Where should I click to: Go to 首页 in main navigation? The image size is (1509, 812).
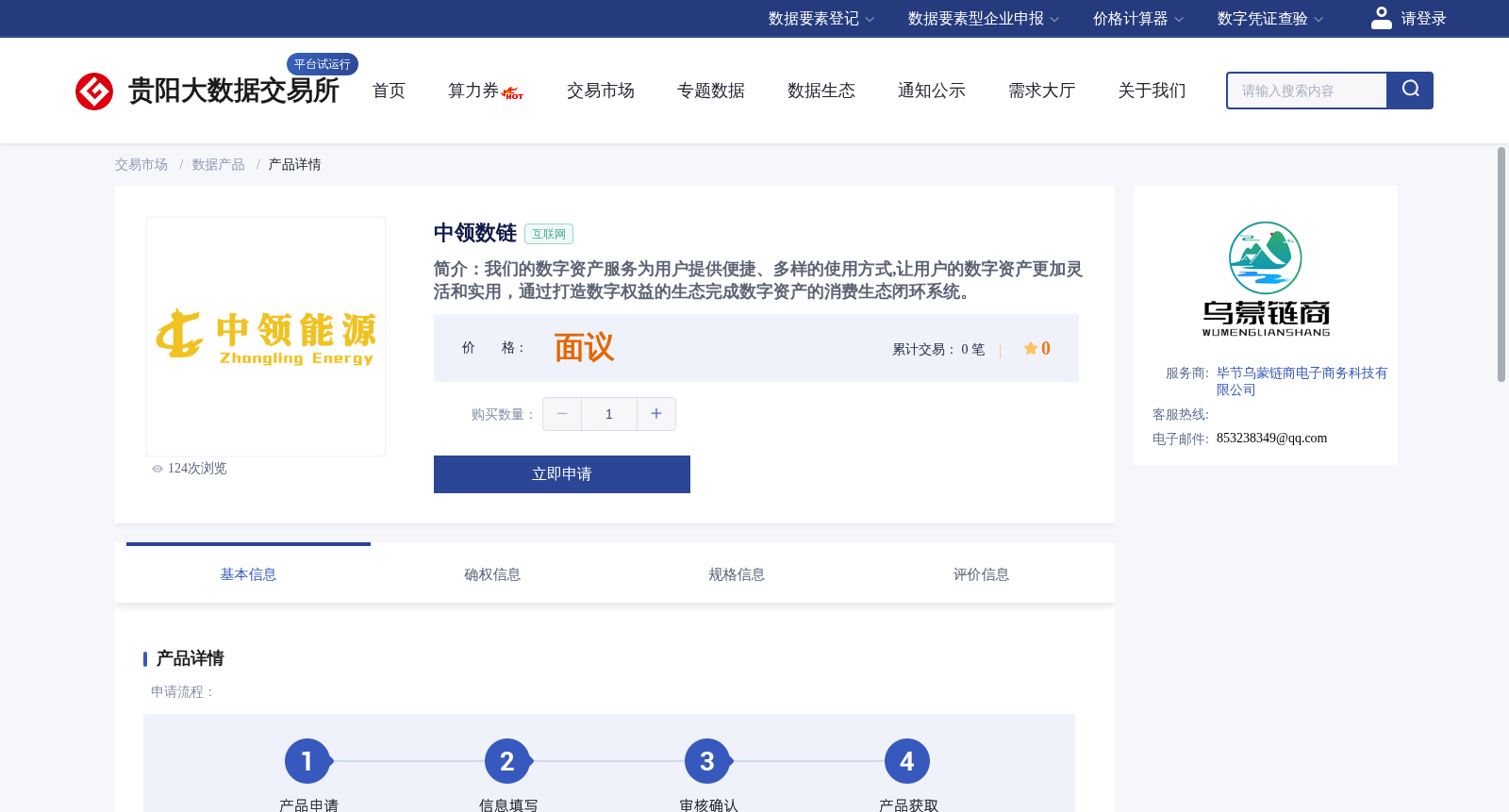click(x=389, y=91)
